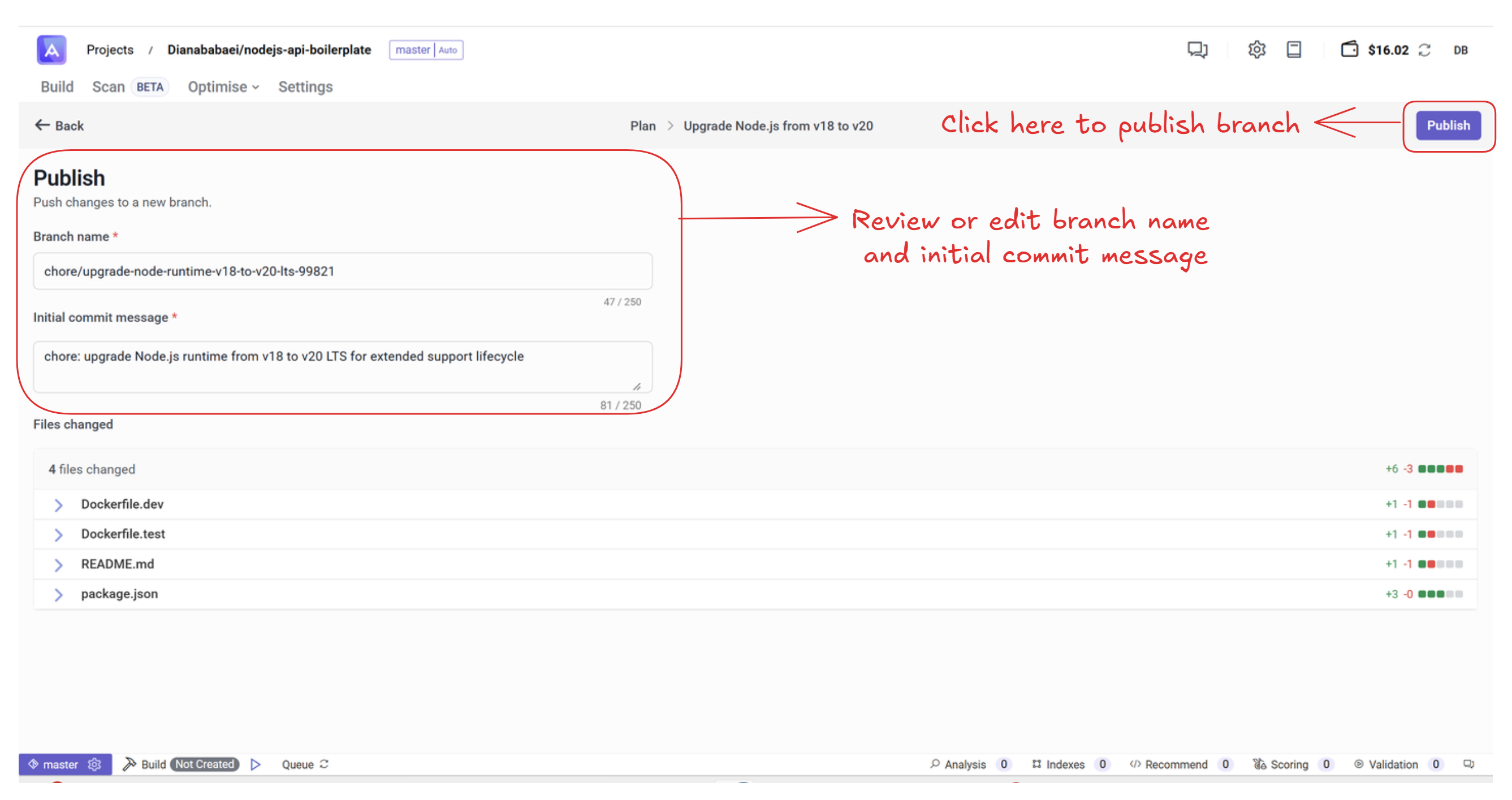
Task: Click the Publish button
Action: click(x=1449, y=125)
